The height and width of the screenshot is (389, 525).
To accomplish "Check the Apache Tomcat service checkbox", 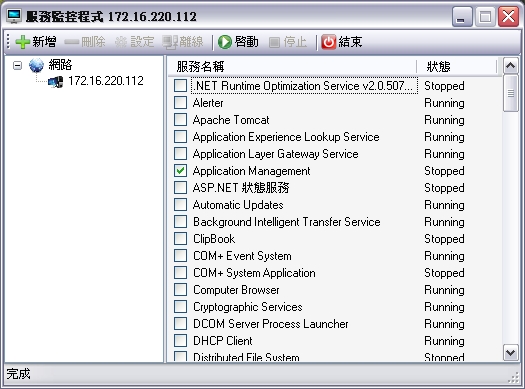I will point(180,120).
